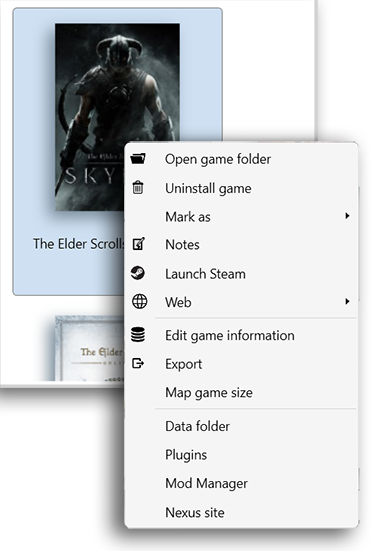
Task: Open Data folder entry
Action: point(241,426)
